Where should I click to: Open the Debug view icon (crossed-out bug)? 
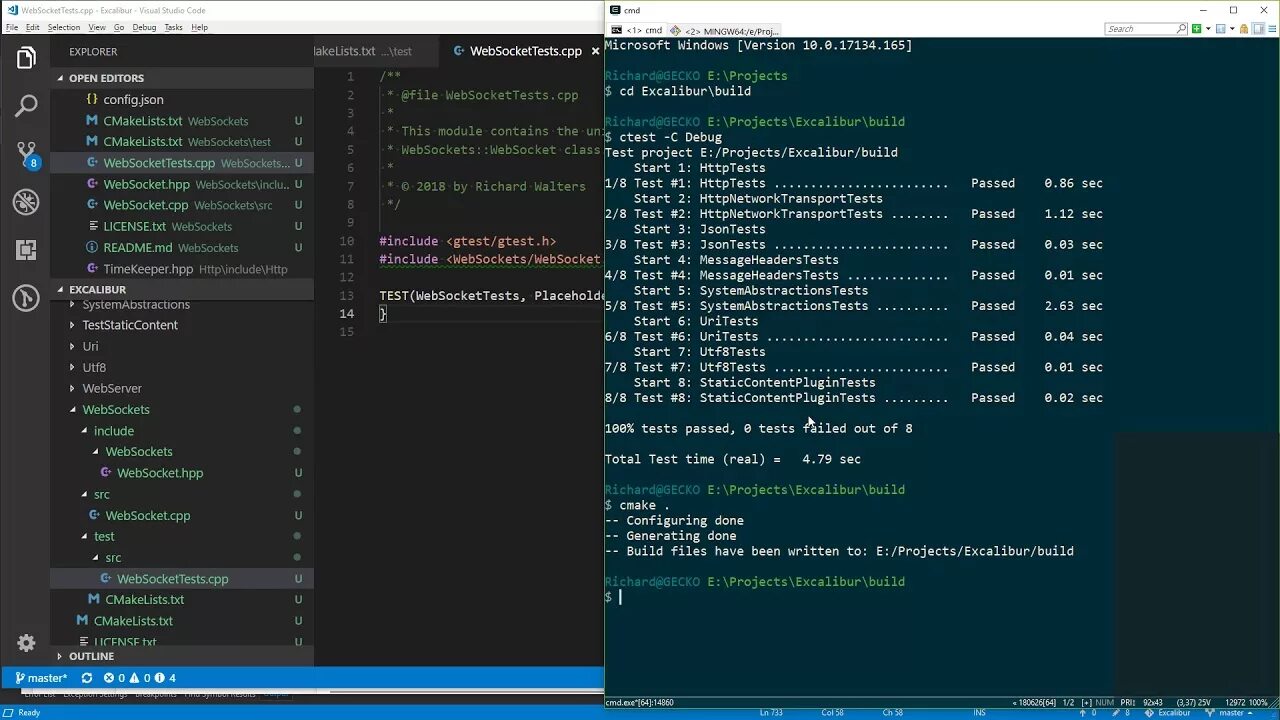pos(26,202)
